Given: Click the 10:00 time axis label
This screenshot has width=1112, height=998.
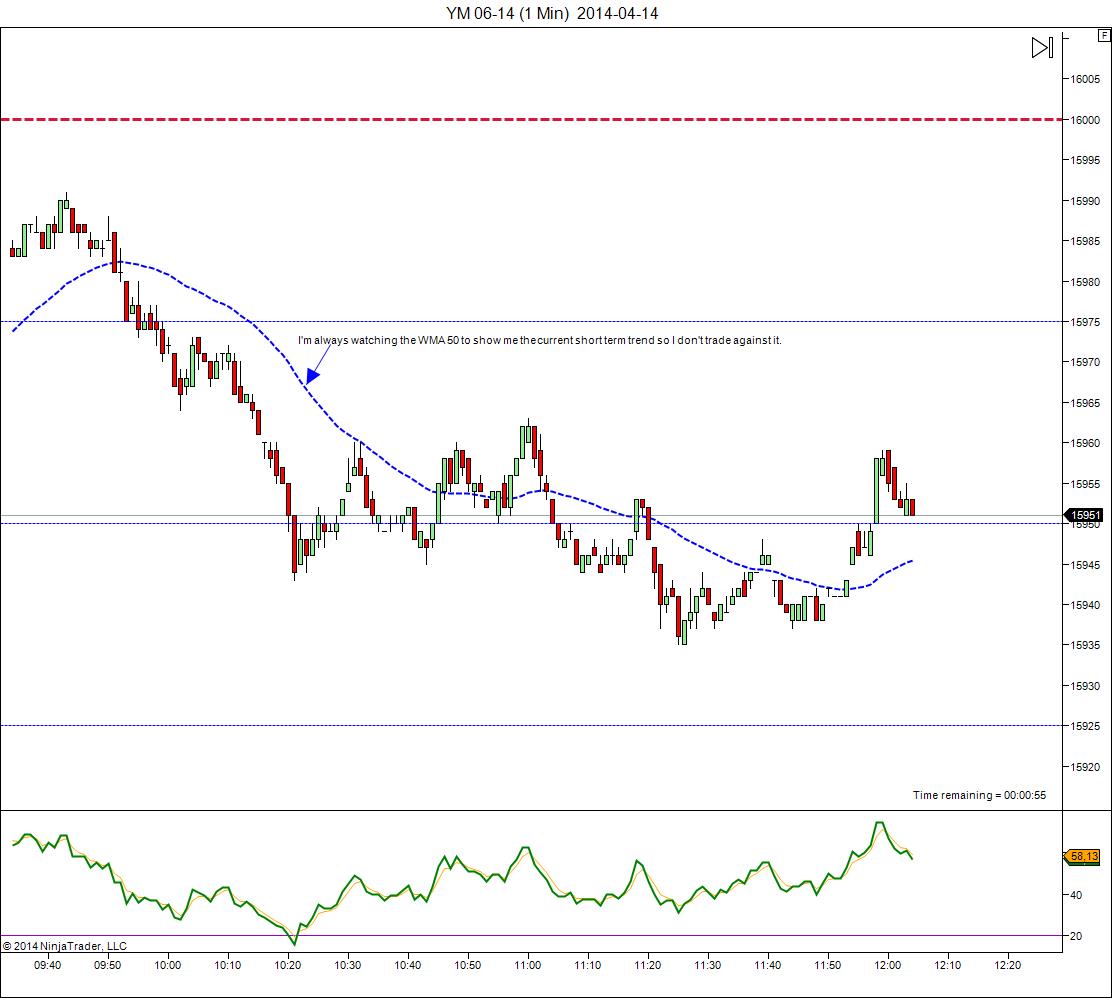Looking at the screenshot, I should (x=167, y=965).
